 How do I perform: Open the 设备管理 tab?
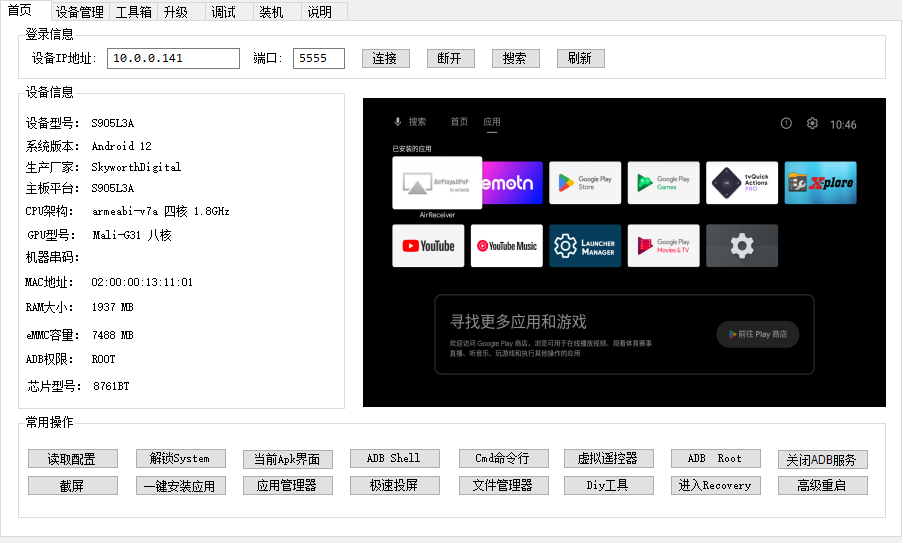pos(79,12)
